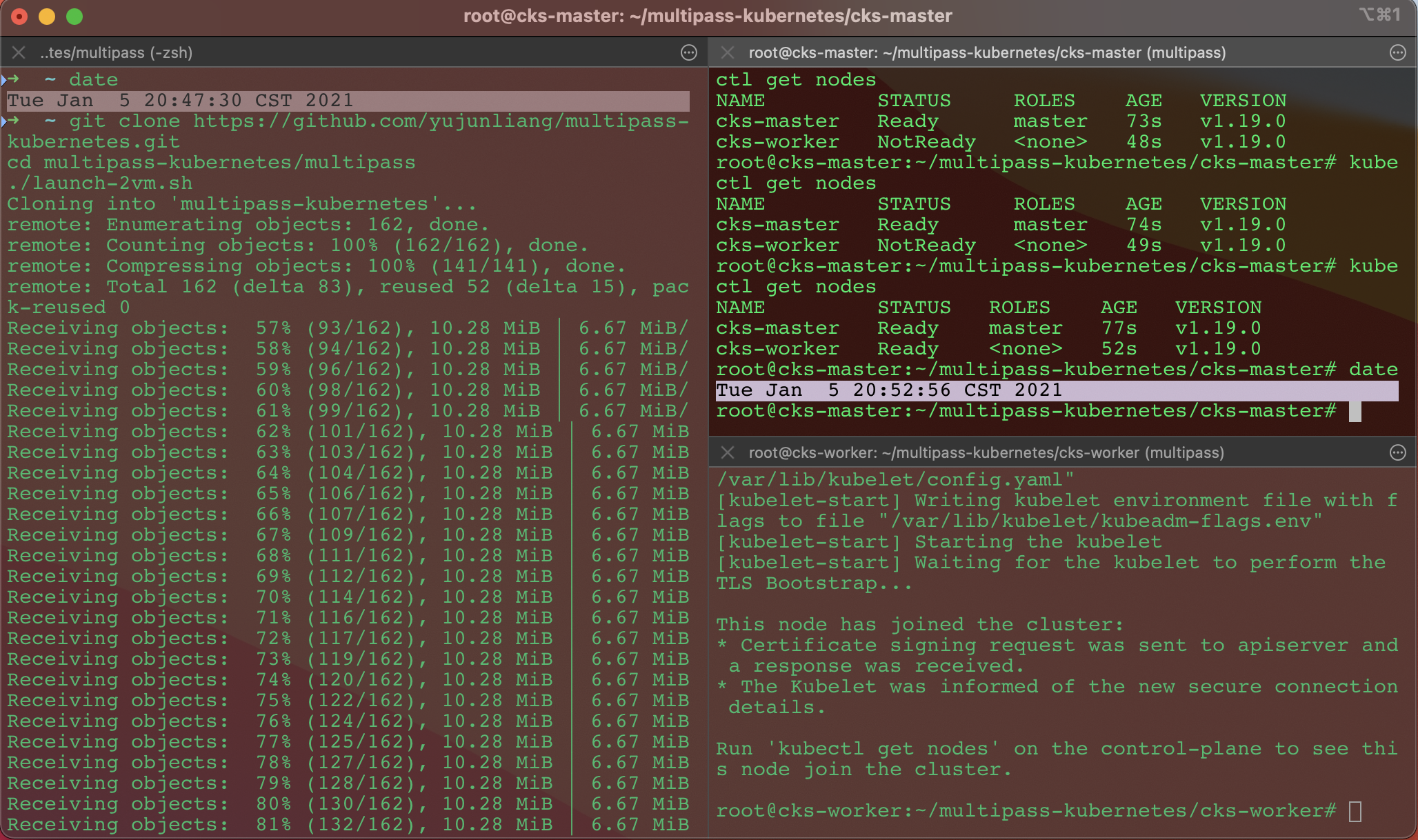Image resolution: width=1418 pixels, height=840 pixels.
Task: Close the cks-worker multipass pane
Action: click(x=727, y=452)
